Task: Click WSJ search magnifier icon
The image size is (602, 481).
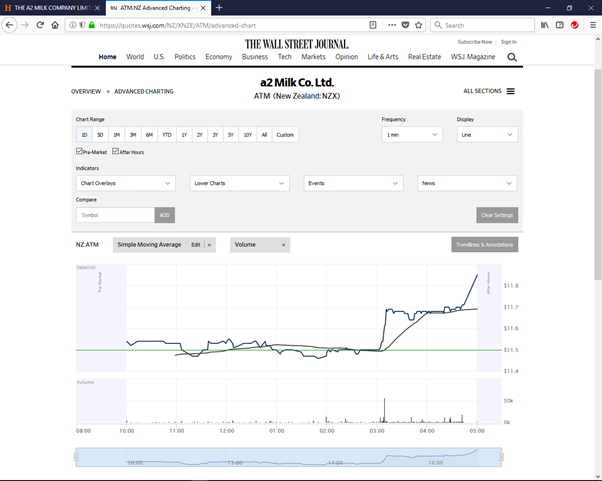Action: coord(512,57)
